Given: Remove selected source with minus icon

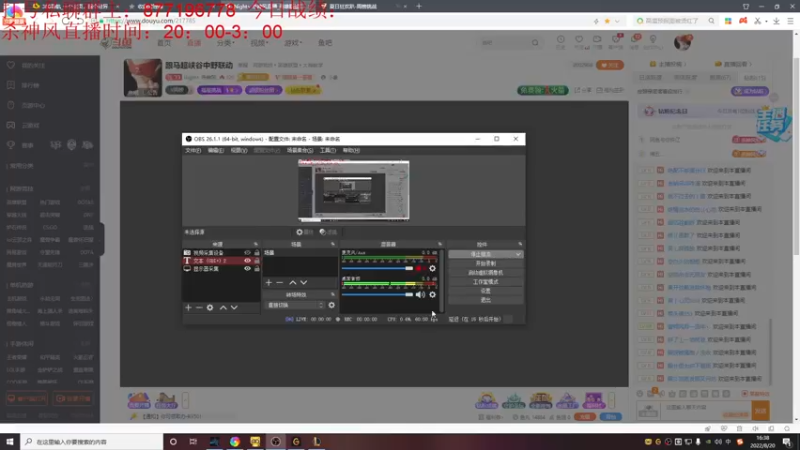Looking at the screenshot, I should tap(199, 308).
